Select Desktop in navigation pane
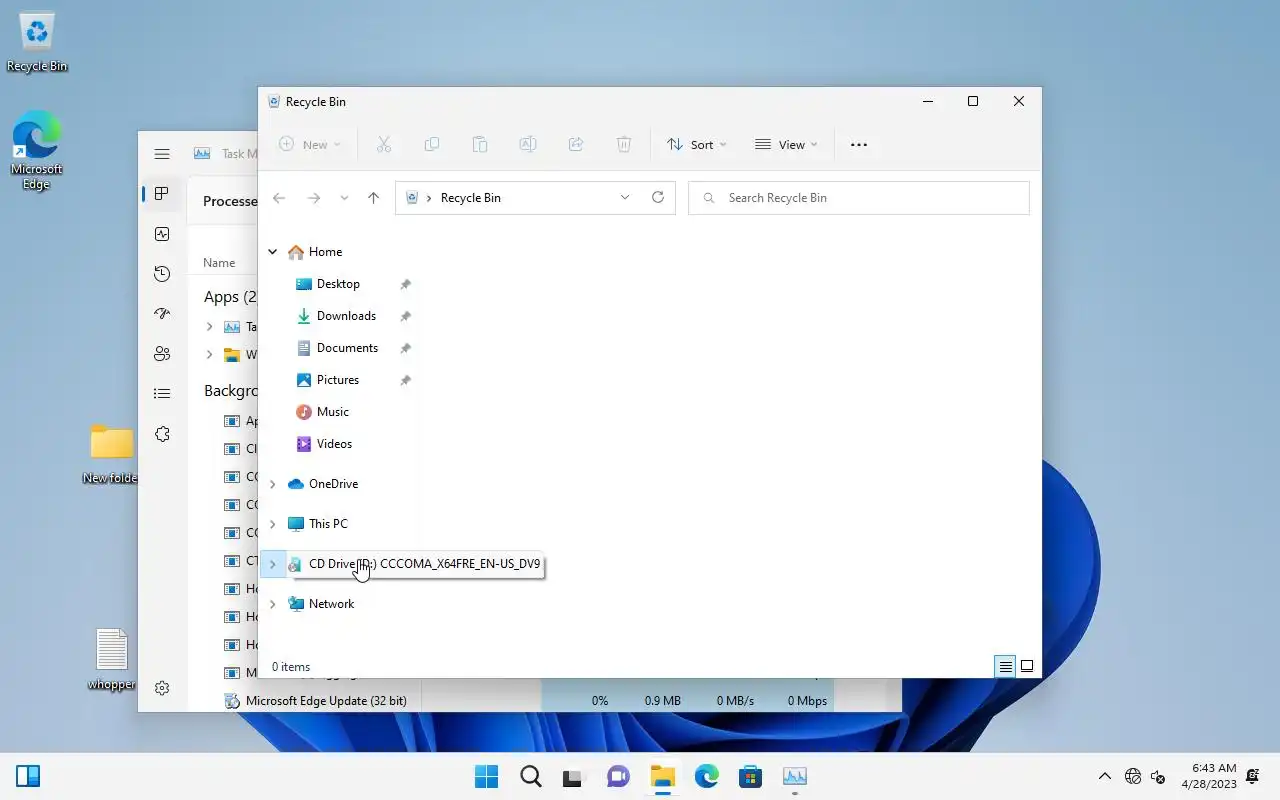 (x=338, y=284)
